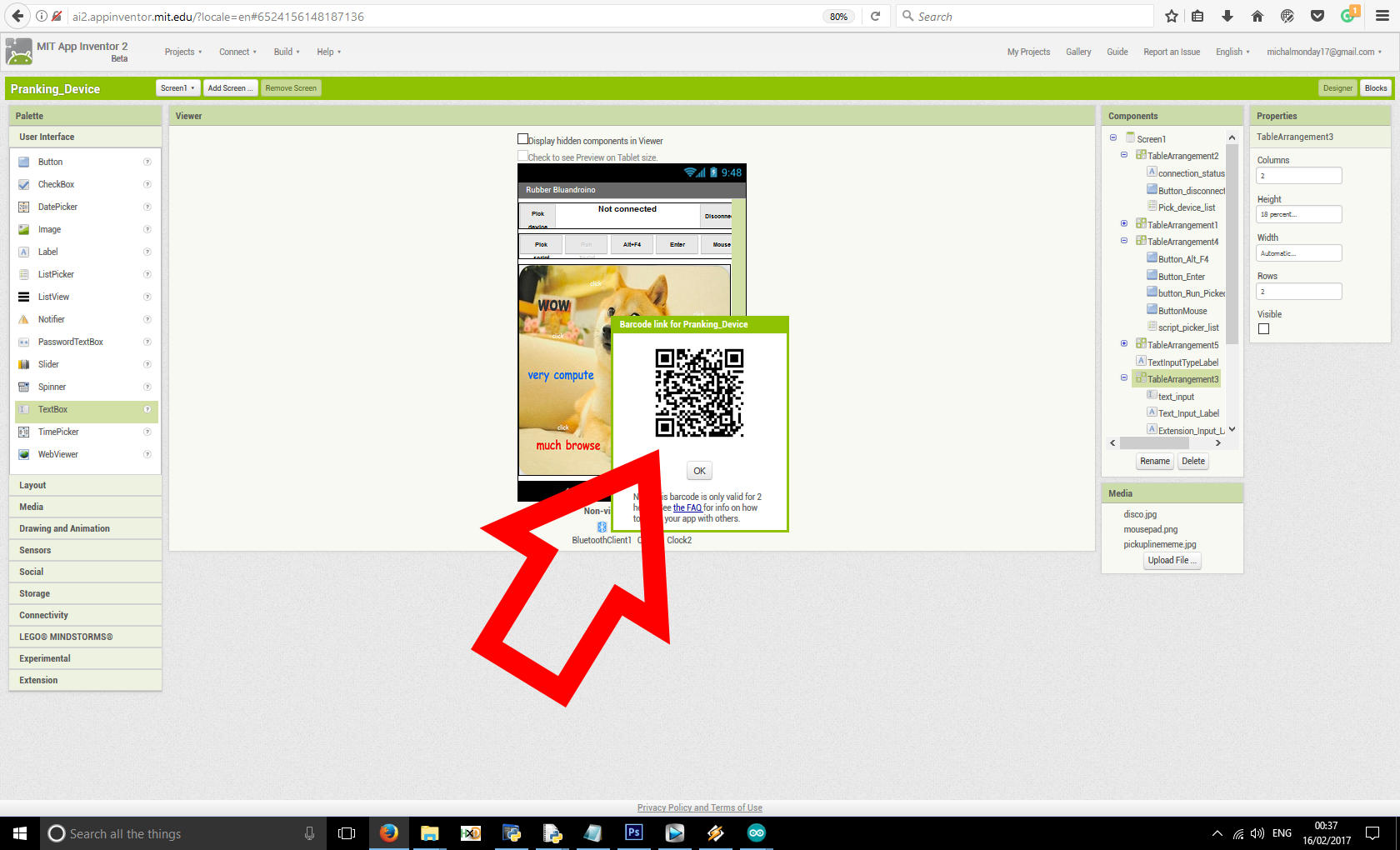The image size is (1400, 850).
Task: Click the DatePicker palette icon
Action: 24,207
